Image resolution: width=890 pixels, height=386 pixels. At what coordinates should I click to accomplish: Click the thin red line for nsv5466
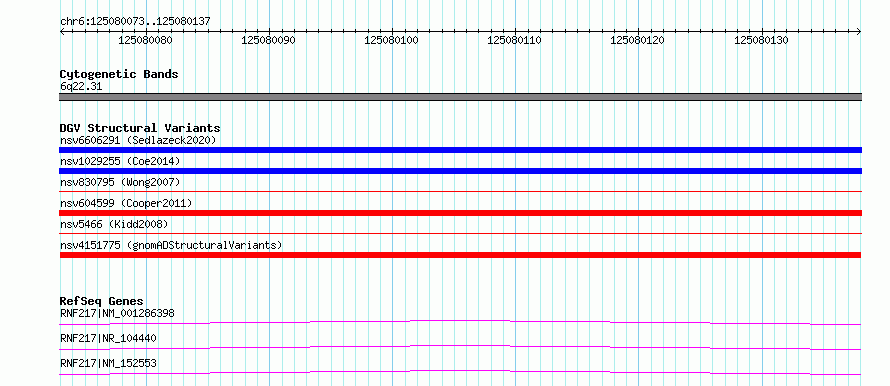[460, 233]
